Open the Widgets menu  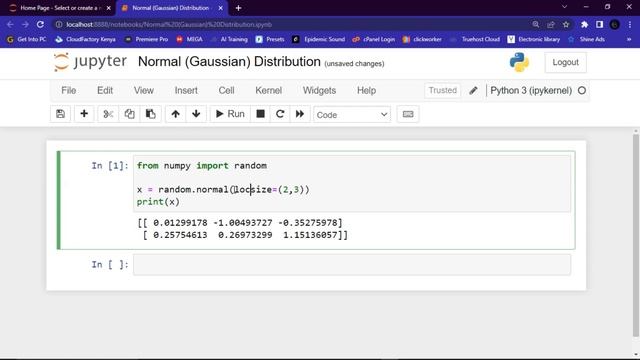point(319,90)
